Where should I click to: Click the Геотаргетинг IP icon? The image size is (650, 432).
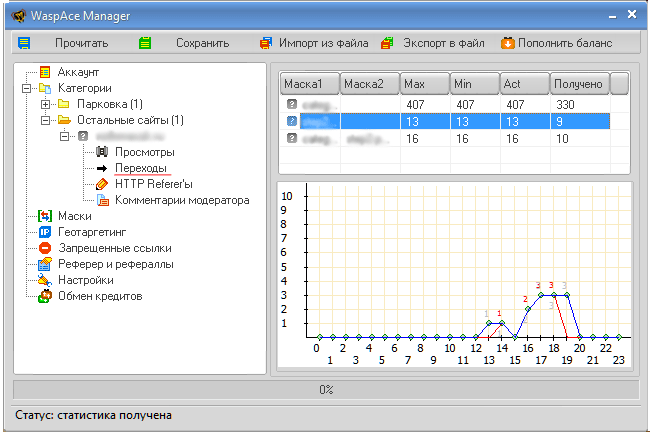pyautogui.click(x=45, y=232)
